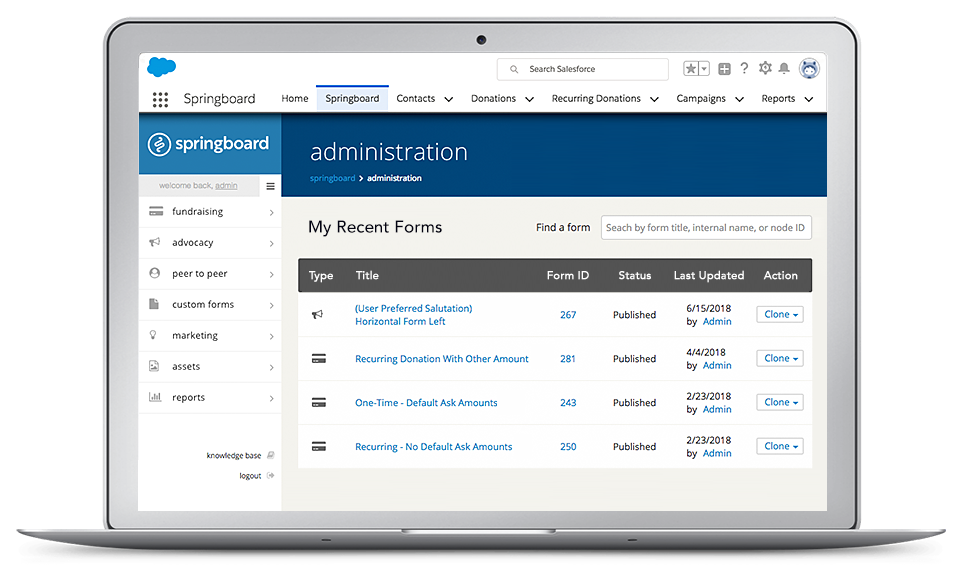966x565 pixels.
Task: Click the Search Salesforce field
Action: pyautogui.click(x=583, y=69)
